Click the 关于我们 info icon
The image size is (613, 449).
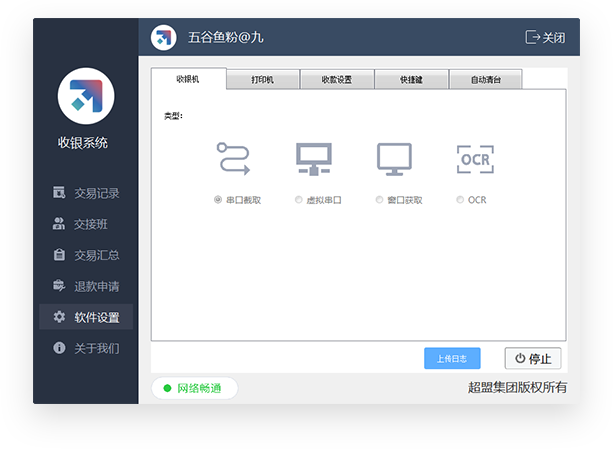(59, 347)
